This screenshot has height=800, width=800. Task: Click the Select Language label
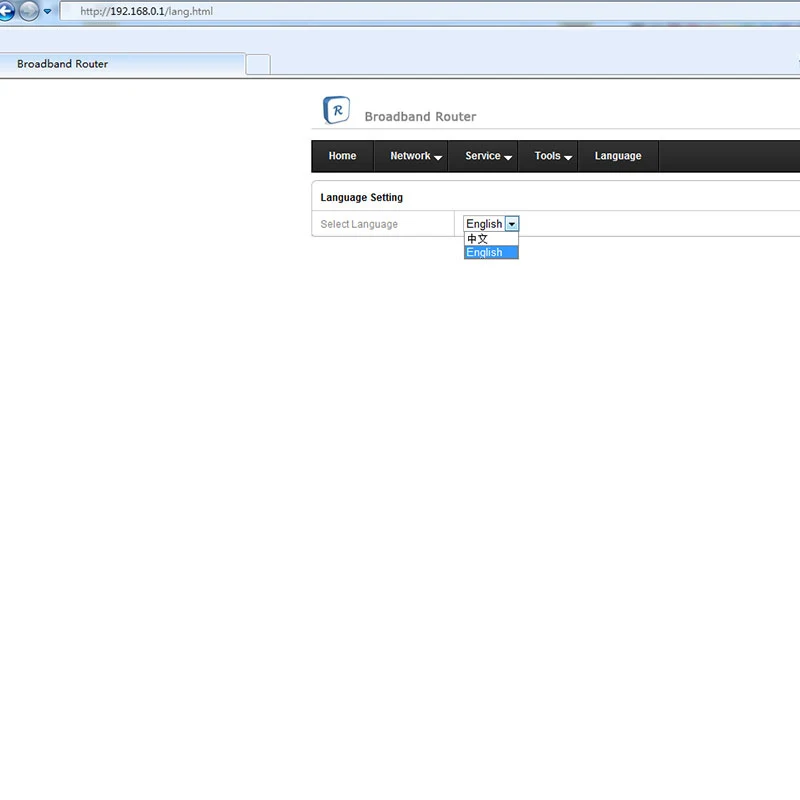(x=359, y=224)
